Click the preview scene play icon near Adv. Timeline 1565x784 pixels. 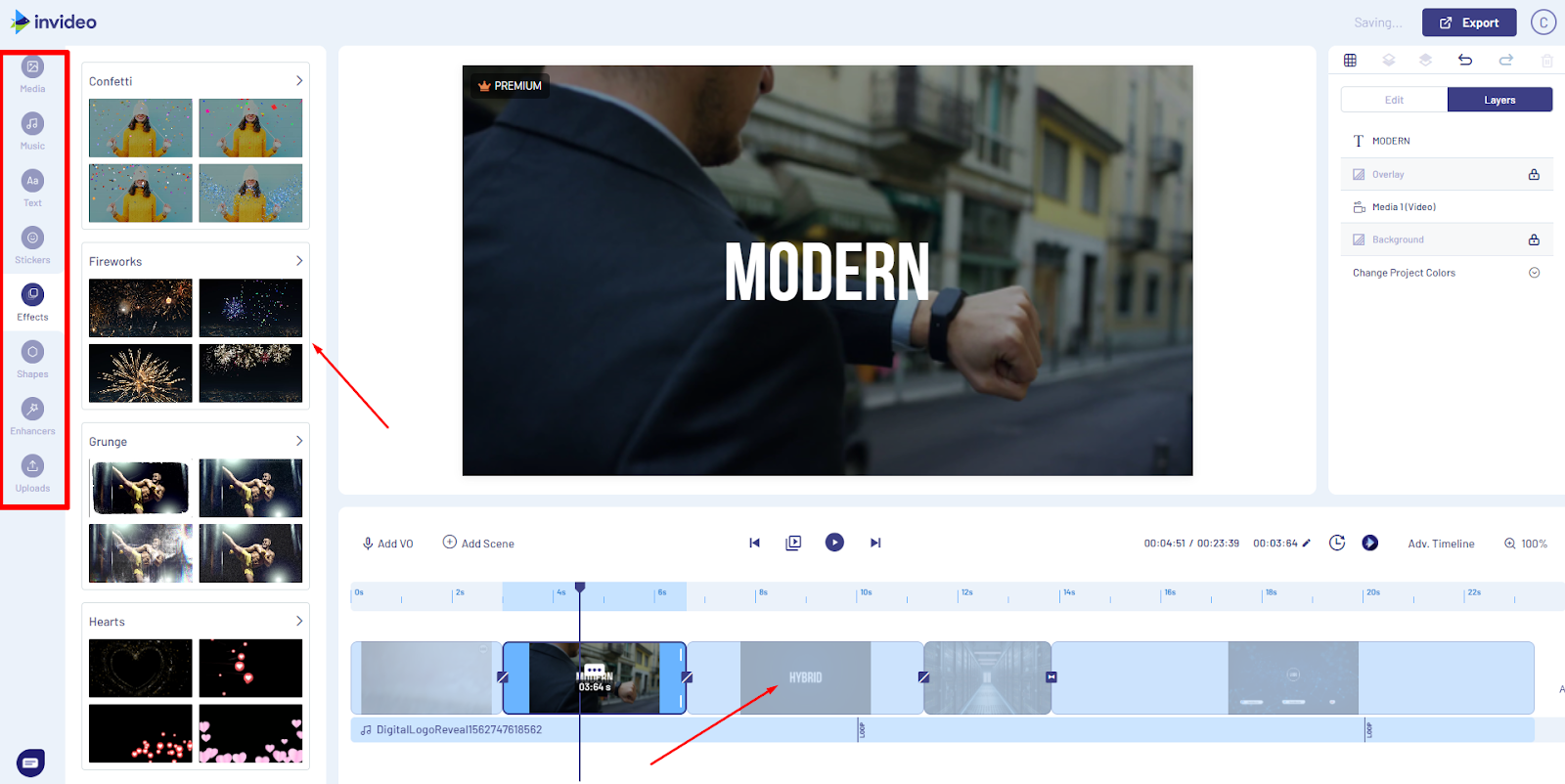1370,543
